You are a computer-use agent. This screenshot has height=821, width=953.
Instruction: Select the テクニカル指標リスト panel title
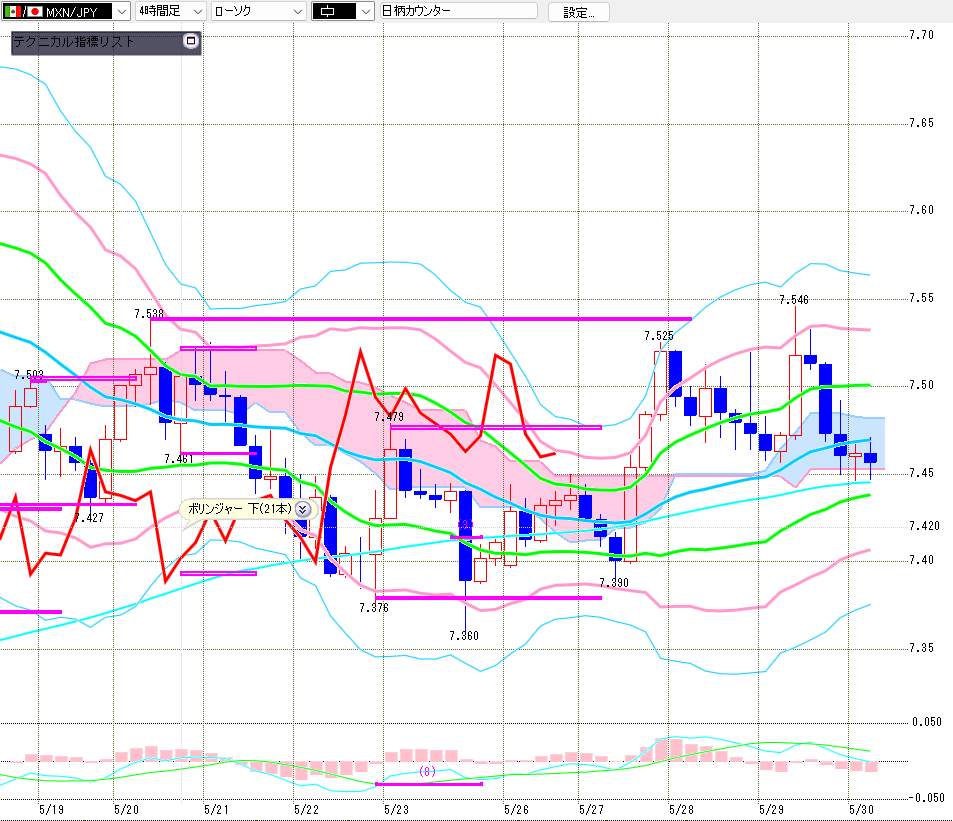[x=74, y=42]
